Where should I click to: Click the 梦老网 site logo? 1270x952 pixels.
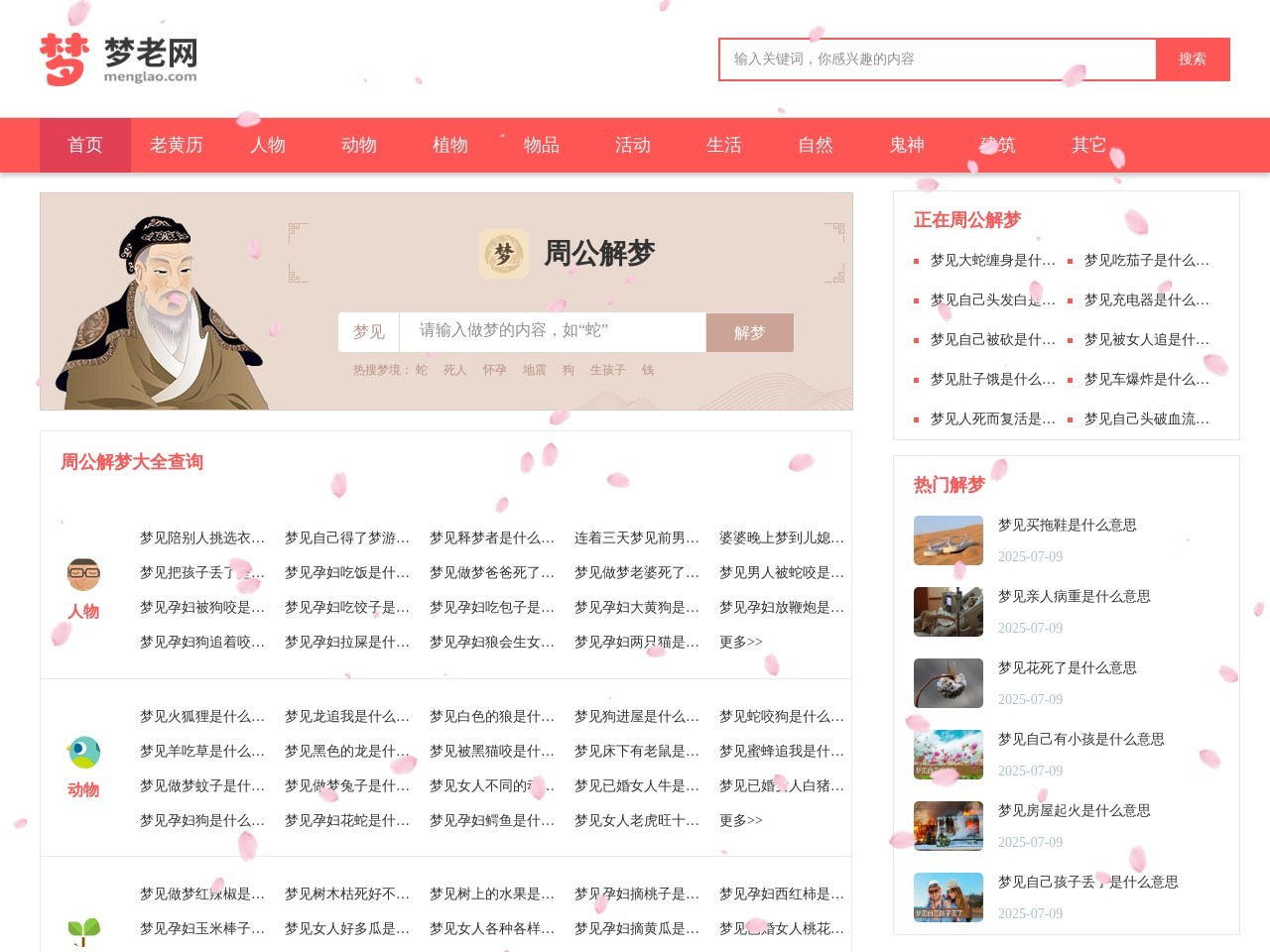click(x=119, y=59)
